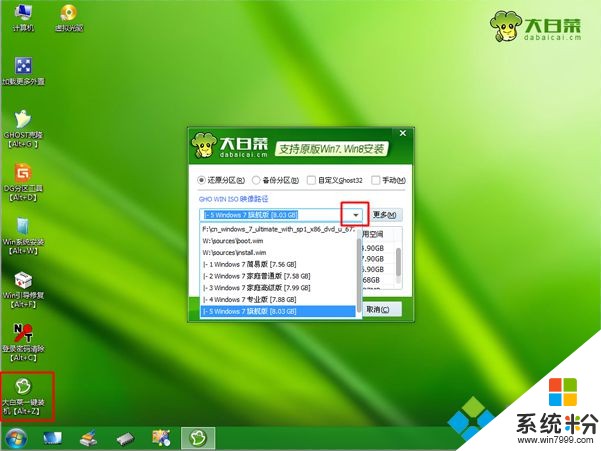This screenshot has width=601, height=451.
Task: Click the 更多(M) button
Action: click(x=384, y=215)
